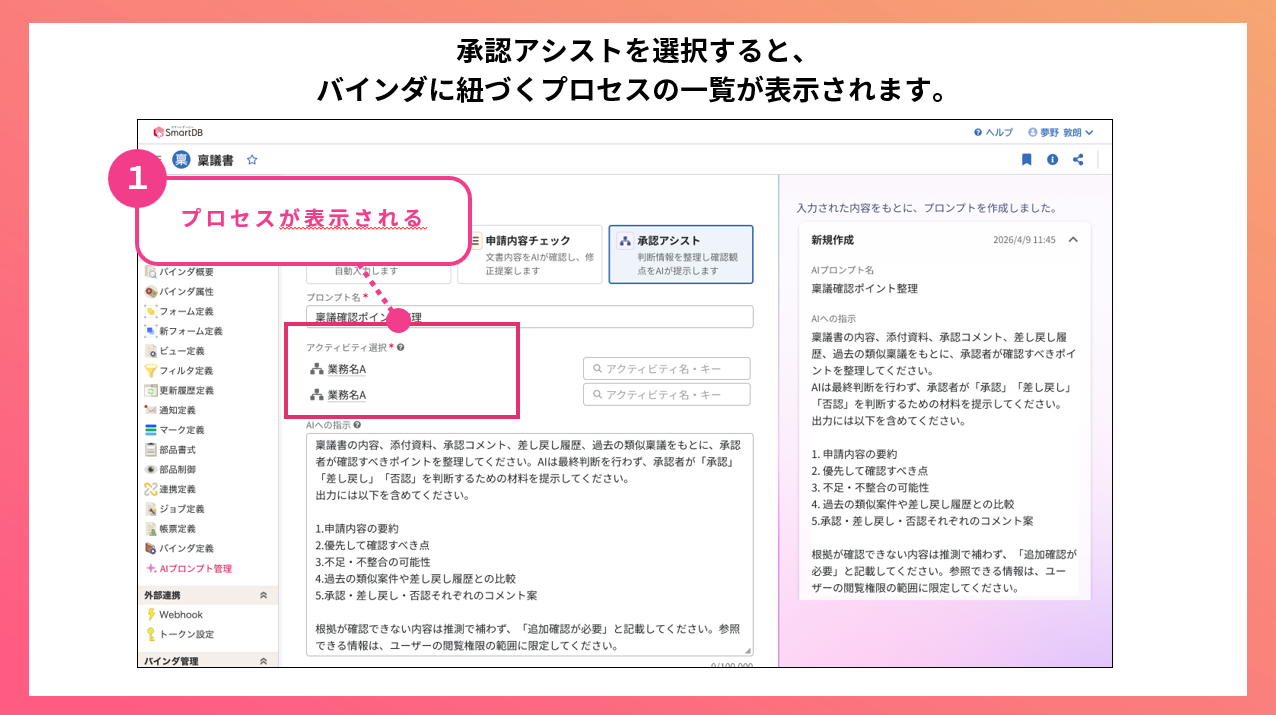1276x715 pixels.
Task: Click the second アクティビティ名・キー search field
Action: pyautogui.click(x=666, y=395)
